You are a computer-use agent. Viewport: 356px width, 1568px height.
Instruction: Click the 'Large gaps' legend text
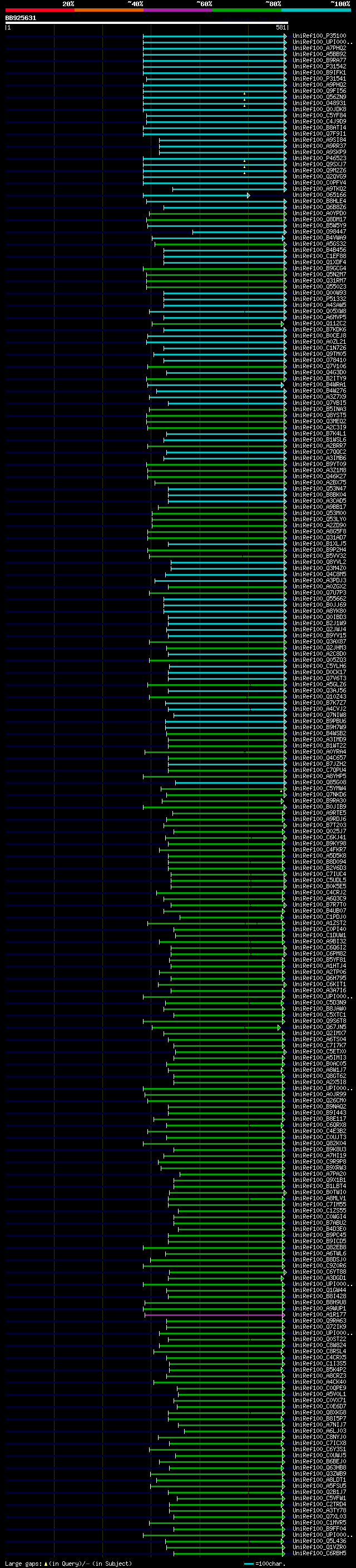click(23, 1563)
